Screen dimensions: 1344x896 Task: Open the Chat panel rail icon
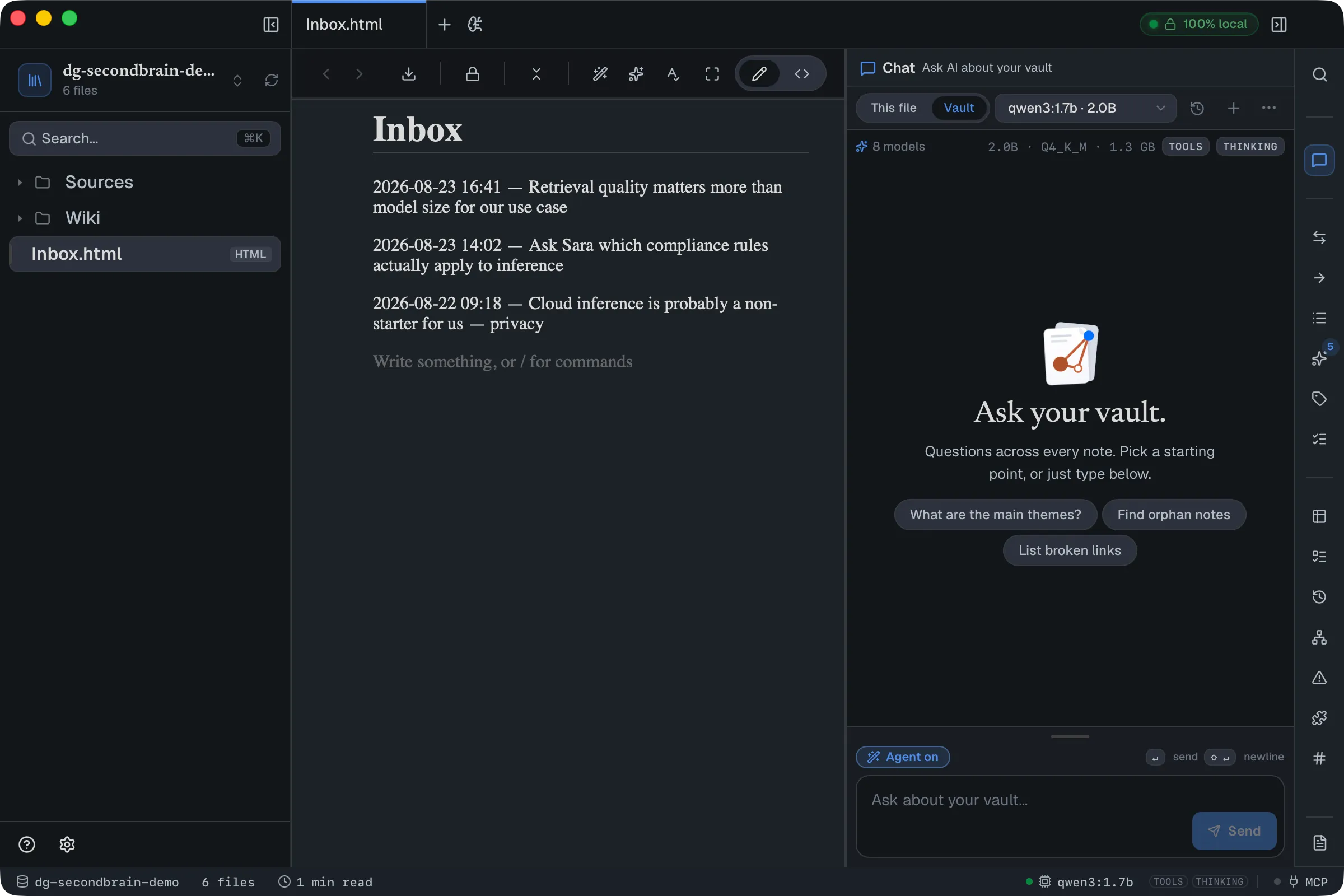1319,160
